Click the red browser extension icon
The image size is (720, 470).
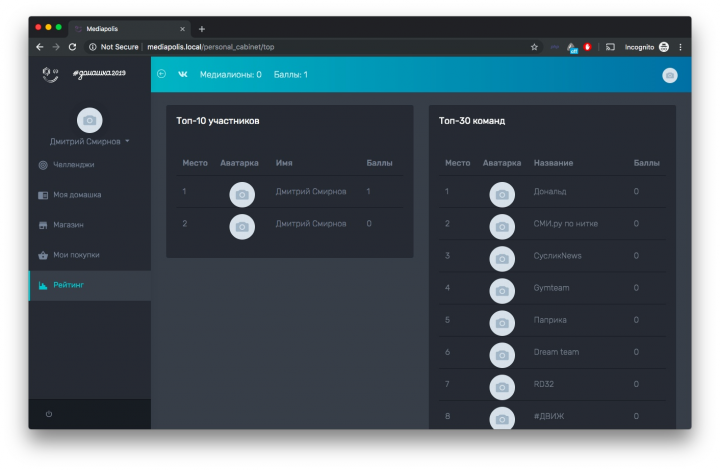(587, 47)
